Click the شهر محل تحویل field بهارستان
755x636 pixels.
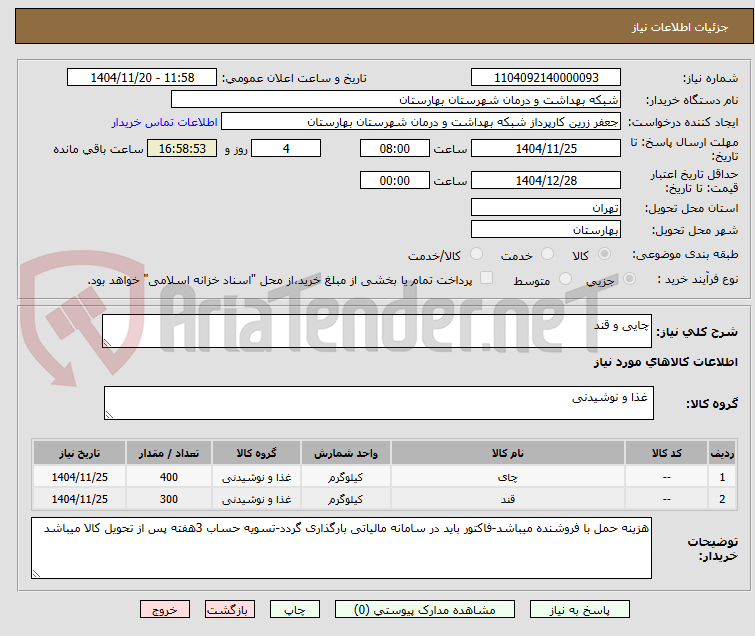(546, 230)
